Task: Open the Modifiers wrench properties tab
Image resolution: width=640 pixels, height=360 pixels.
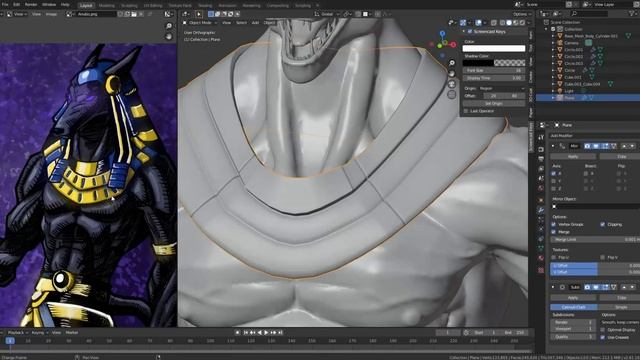Action: (541, 210)
